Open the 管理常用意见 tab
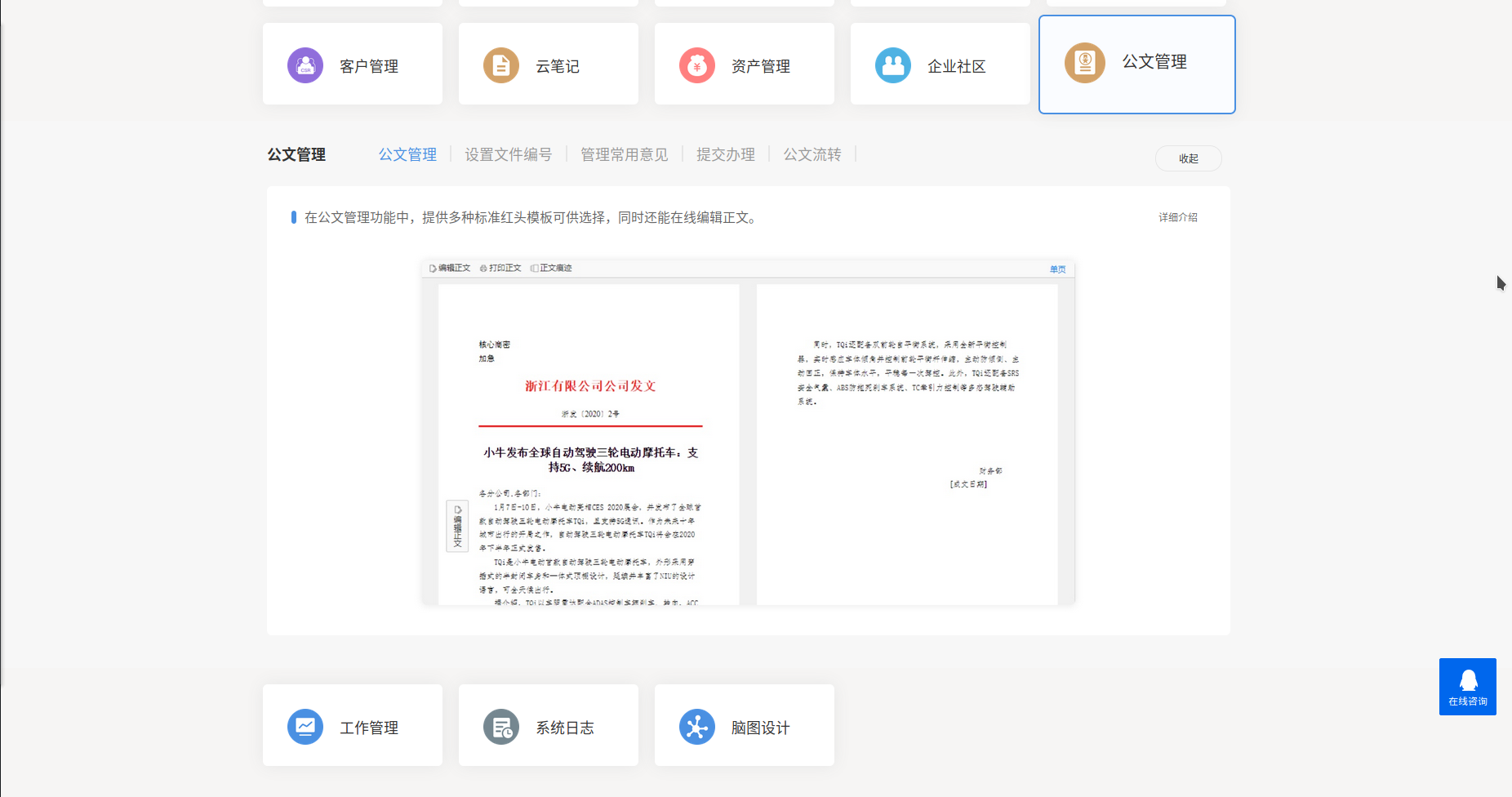The width and height of the screenshot is (1512, 797). 624,154
